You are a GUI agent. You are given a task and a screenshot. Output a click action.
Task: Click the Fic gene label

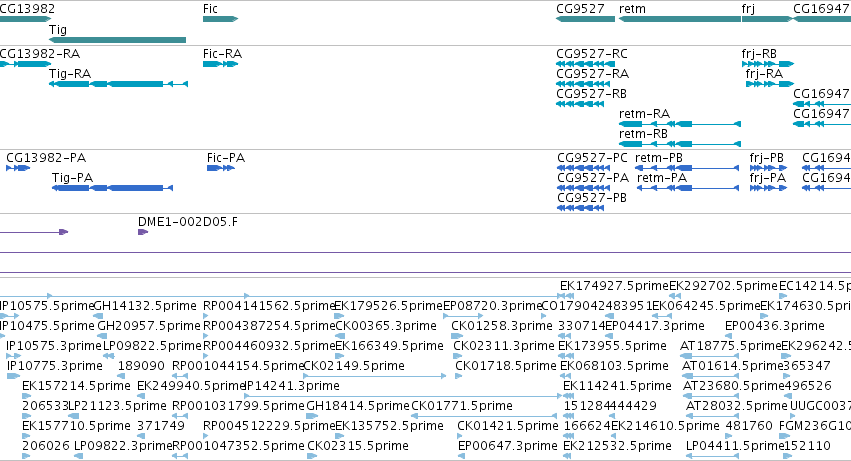210,9
